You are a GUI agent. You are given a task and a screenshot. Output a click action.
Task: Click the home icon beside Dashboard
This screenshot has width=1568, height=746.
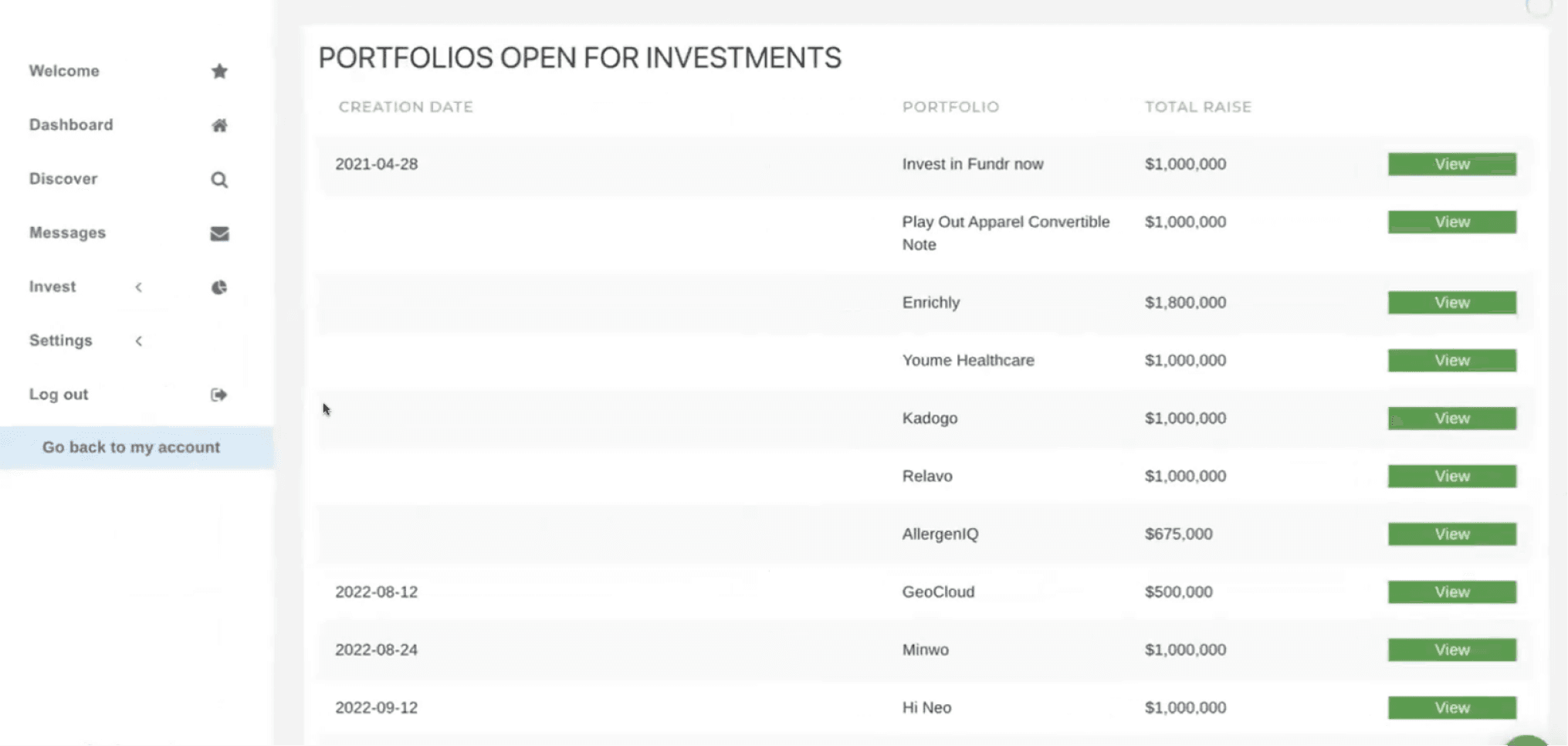click(x=219, y=125)
